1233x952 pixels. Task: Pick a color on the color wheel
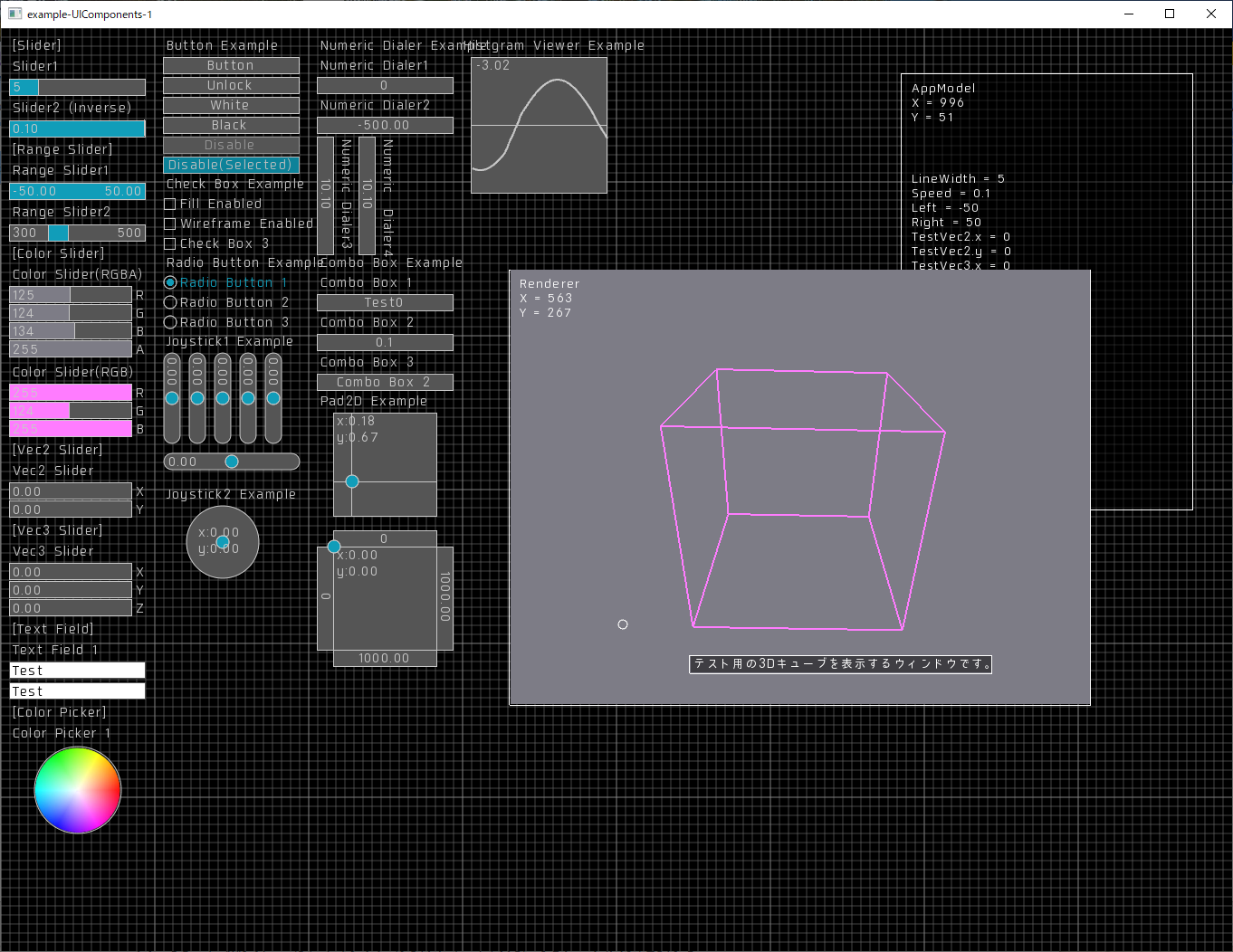point(78,790)
